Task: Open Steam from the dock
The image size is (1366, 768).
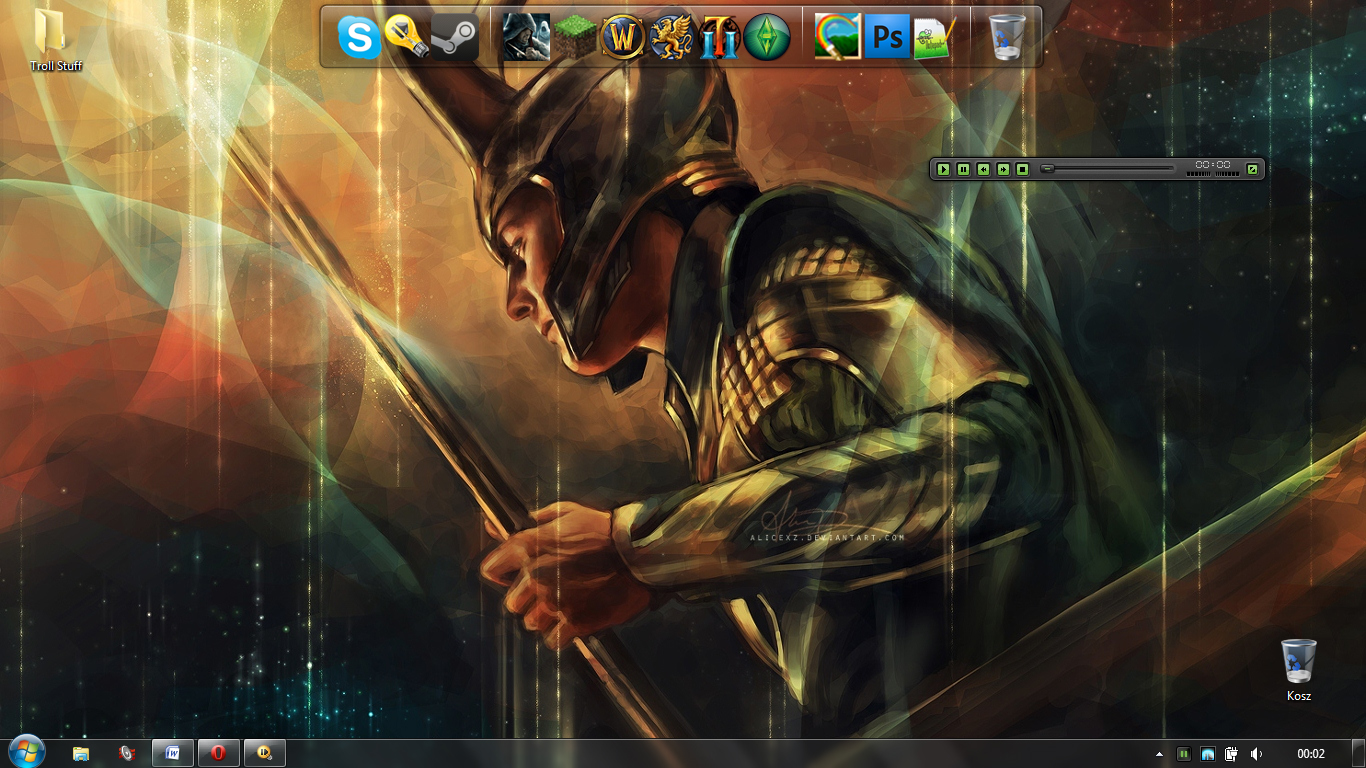Action: [x=455, y=38]
